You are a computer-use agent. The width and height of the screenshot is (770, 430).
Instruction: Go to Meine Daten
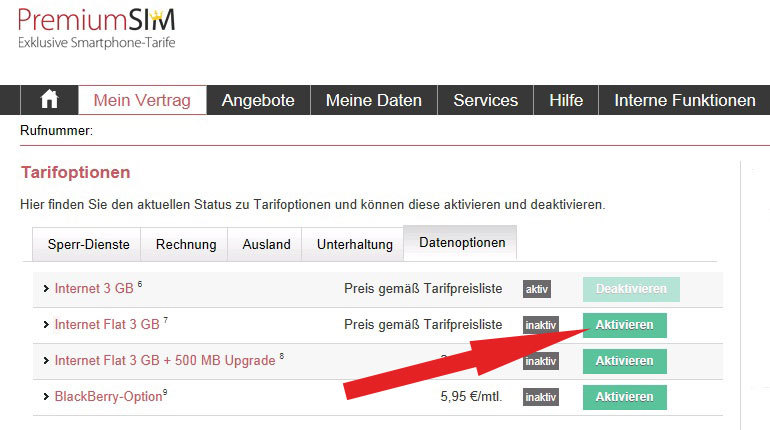click(x=375, y=100)
